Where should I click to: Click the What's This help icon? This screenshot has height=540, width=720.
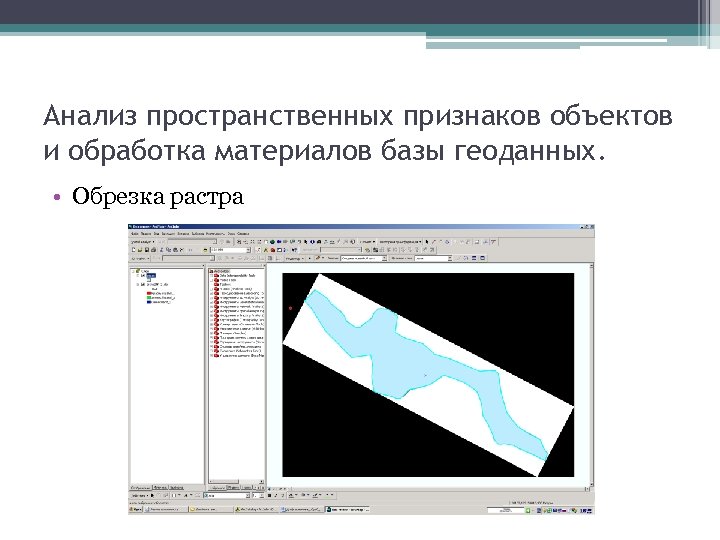pos(294,250)
